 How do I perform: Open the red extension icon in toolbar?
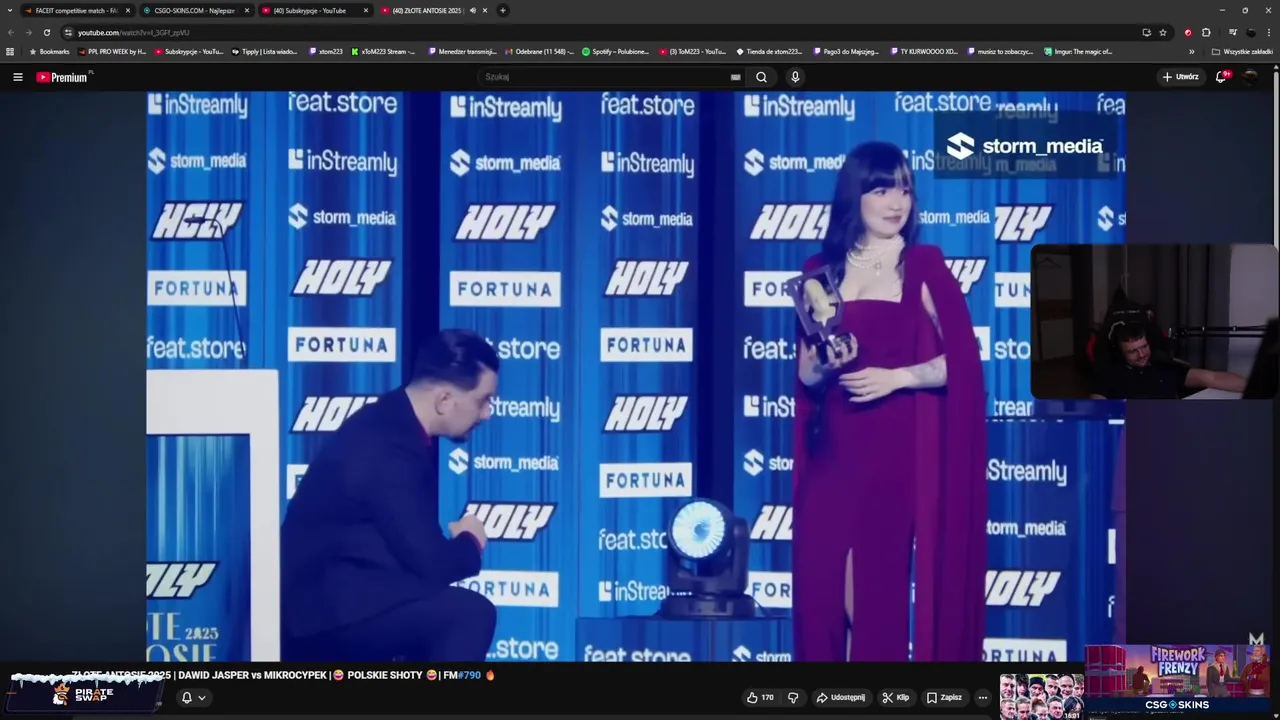coord(1188,32)
